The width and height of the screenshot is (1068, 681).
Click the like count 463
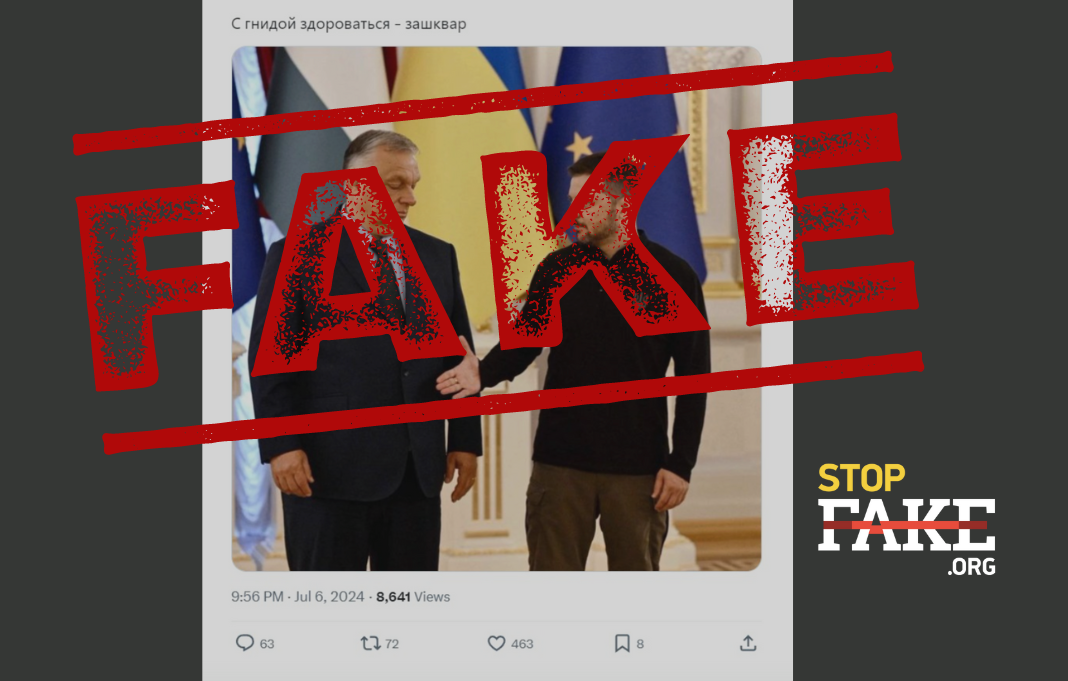tap(522, 644)
